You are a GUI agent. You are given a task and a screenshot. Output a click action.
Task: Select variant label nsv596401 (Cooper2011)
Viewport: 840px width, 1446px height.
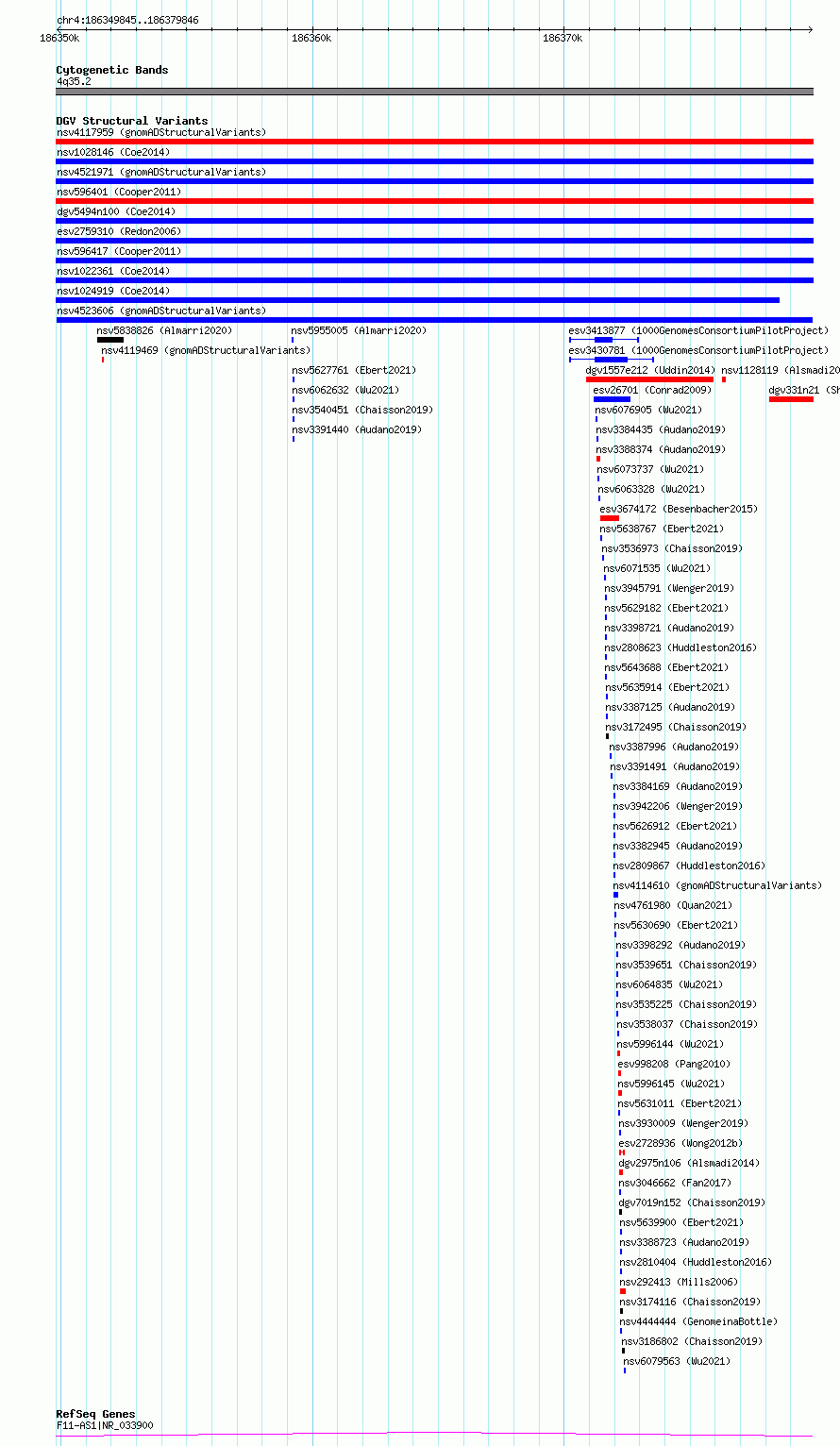coord(119,192)
